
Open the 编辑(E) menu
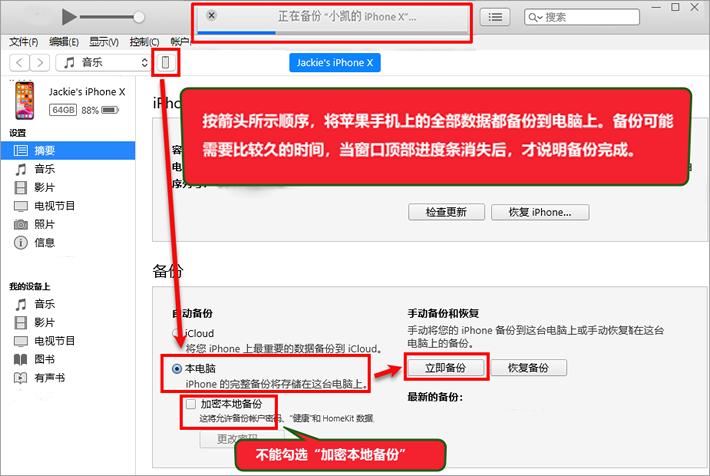tap(64, 42)
